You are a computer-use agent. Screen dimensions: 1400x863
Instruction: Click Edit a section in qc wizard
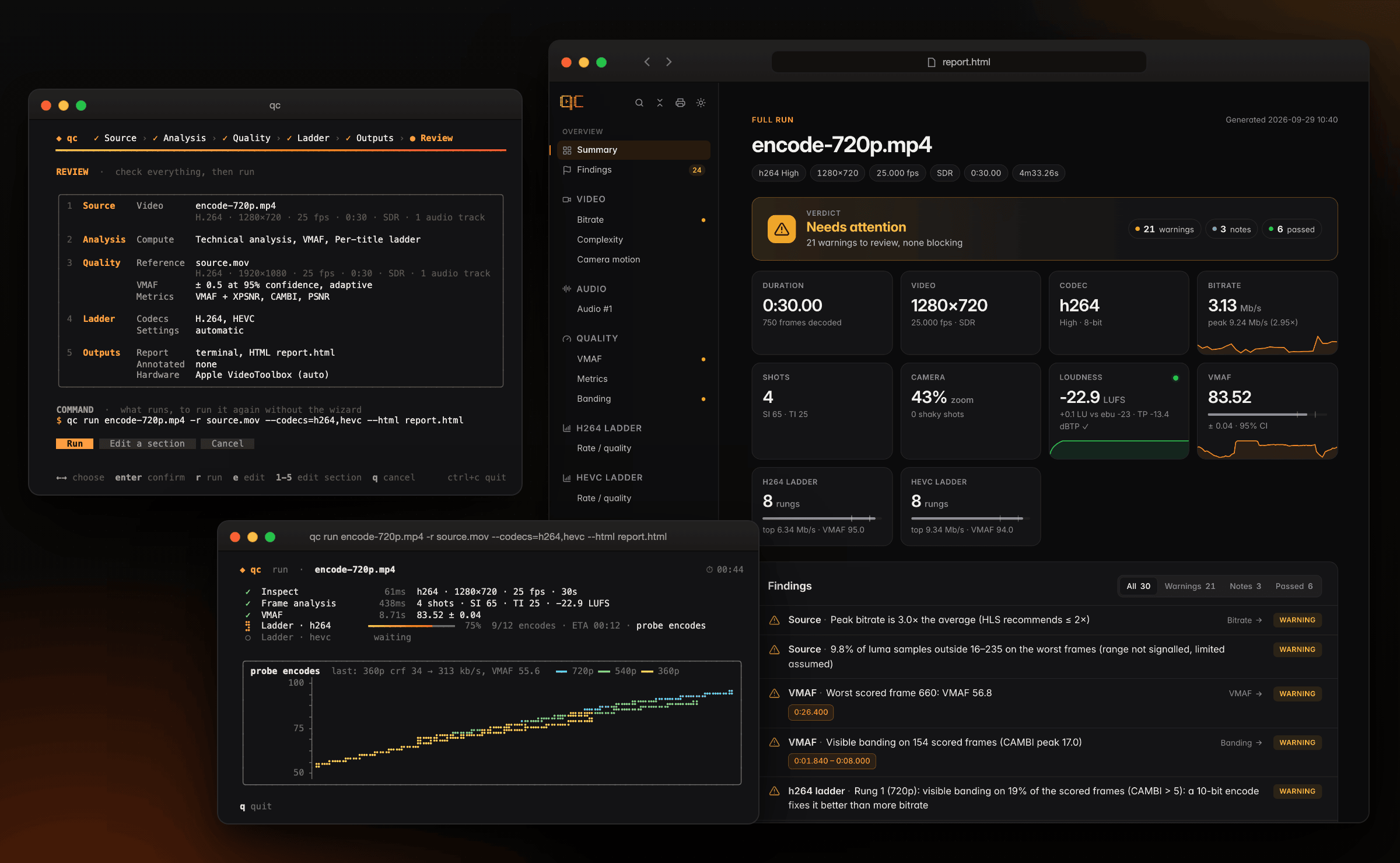pyautogui.click(x=147, y=444)
